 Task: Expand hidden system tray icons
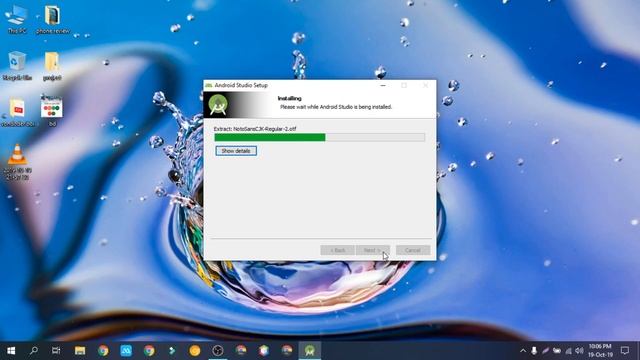(x=523, y=351)
